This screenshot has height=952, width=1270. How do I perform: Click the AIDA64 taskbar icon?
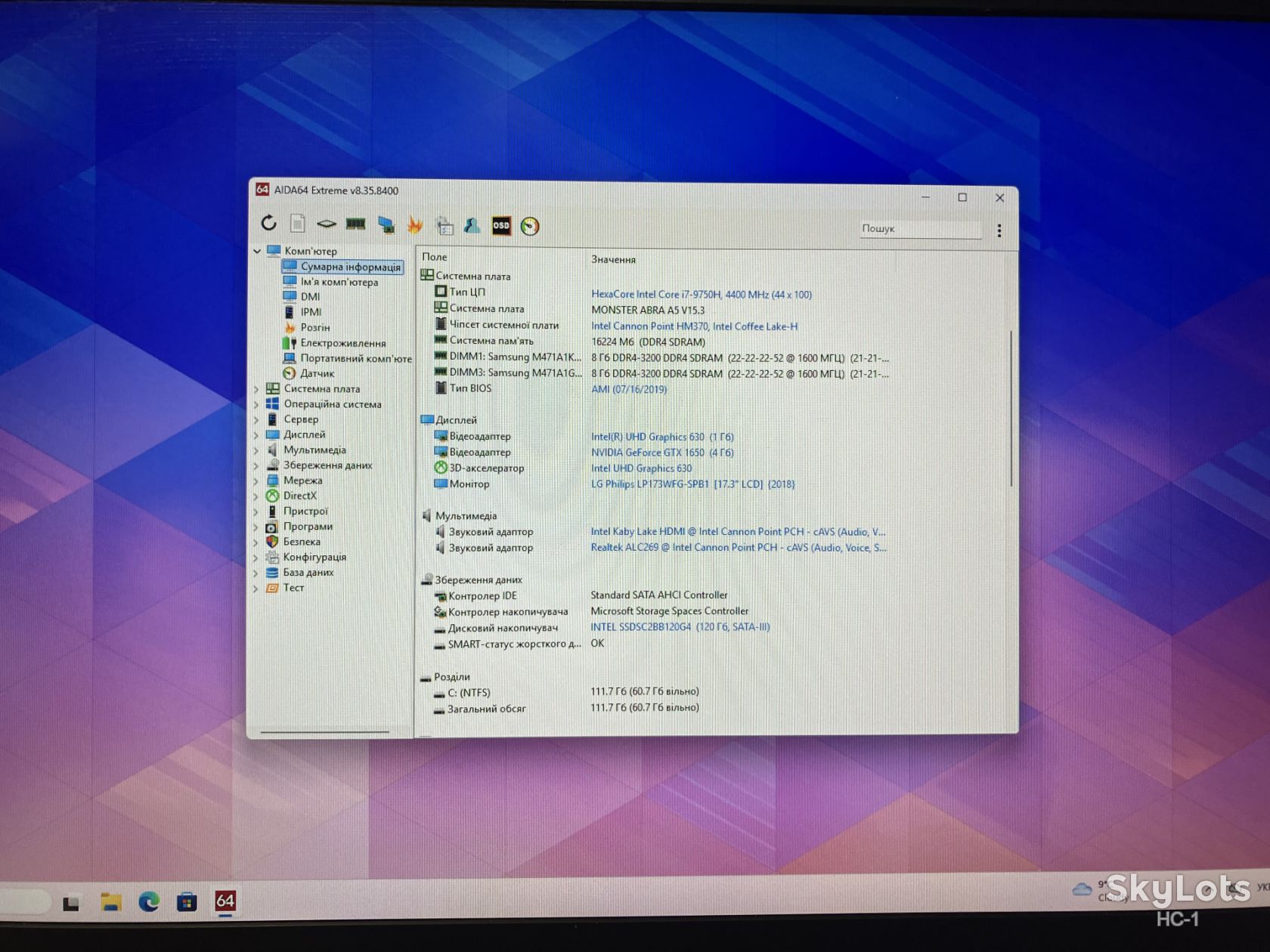click(225, 901)
